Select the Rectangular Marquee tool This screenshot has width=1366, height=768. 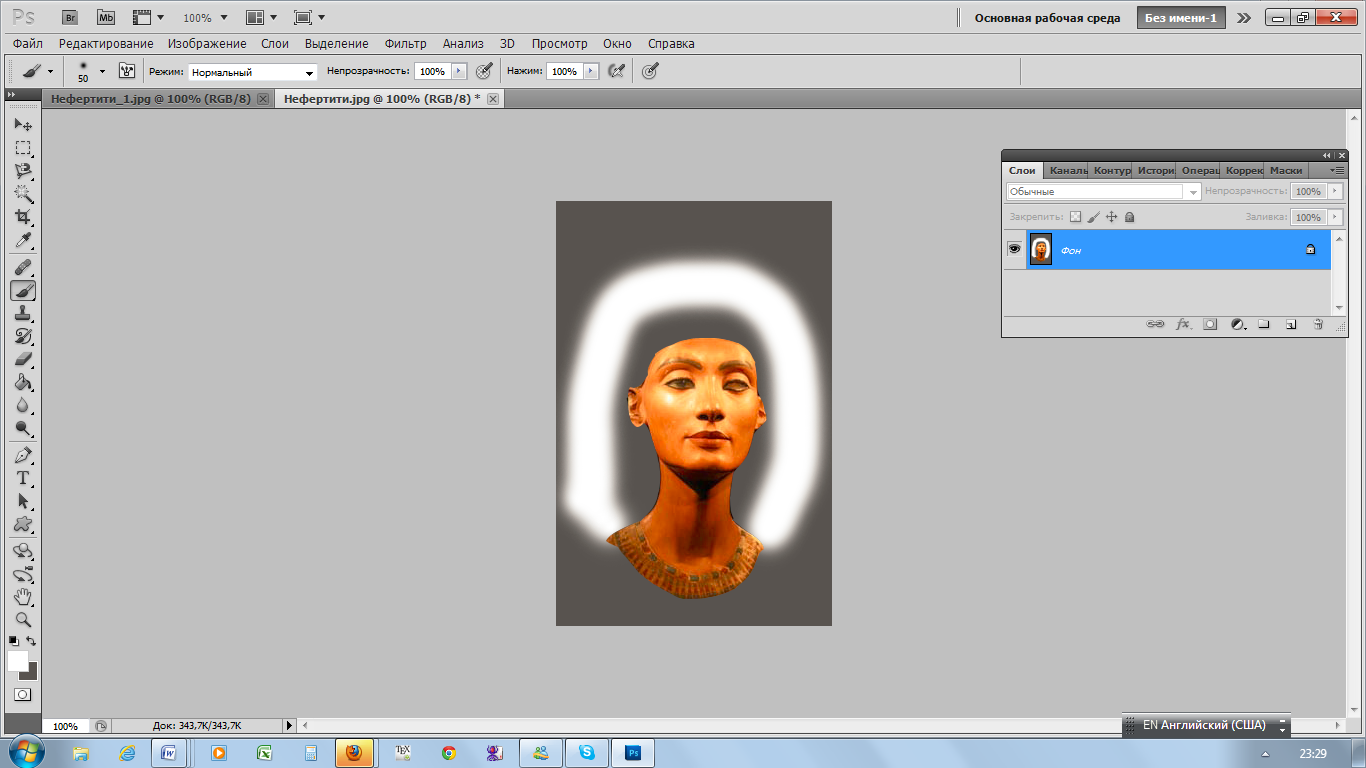tap(23, 148)
